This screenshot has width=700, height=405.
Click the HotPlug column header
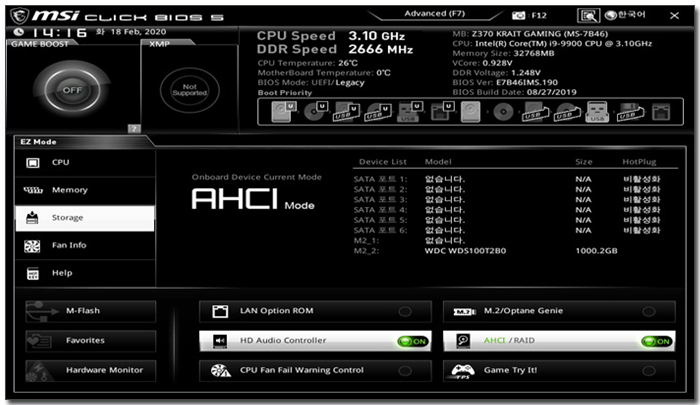639,162
